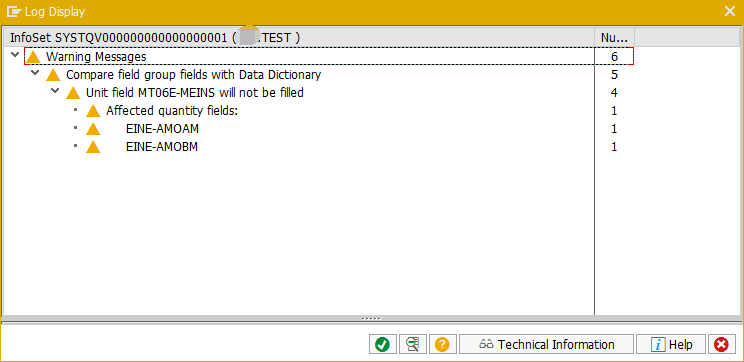Click the warning triangle beside Compare field group

[53, 75]
